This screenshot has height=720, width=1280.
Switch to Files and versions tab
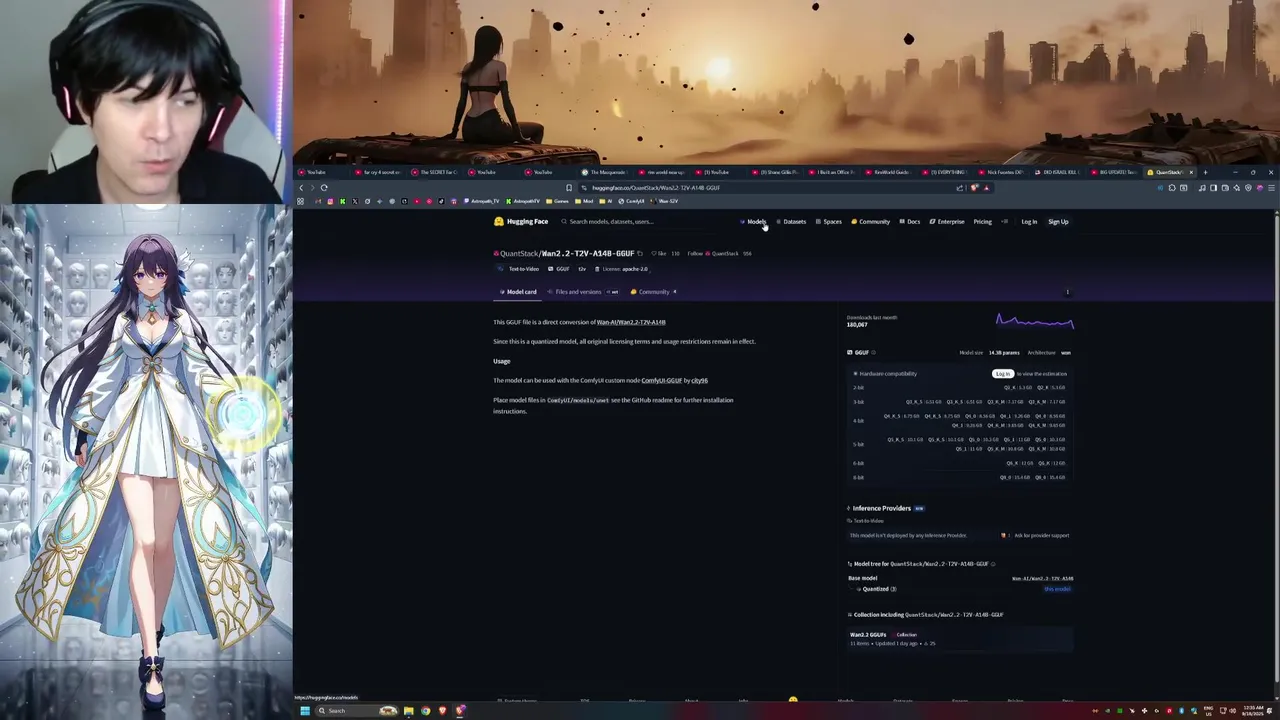pyautogui.click(x=587, y=292)
